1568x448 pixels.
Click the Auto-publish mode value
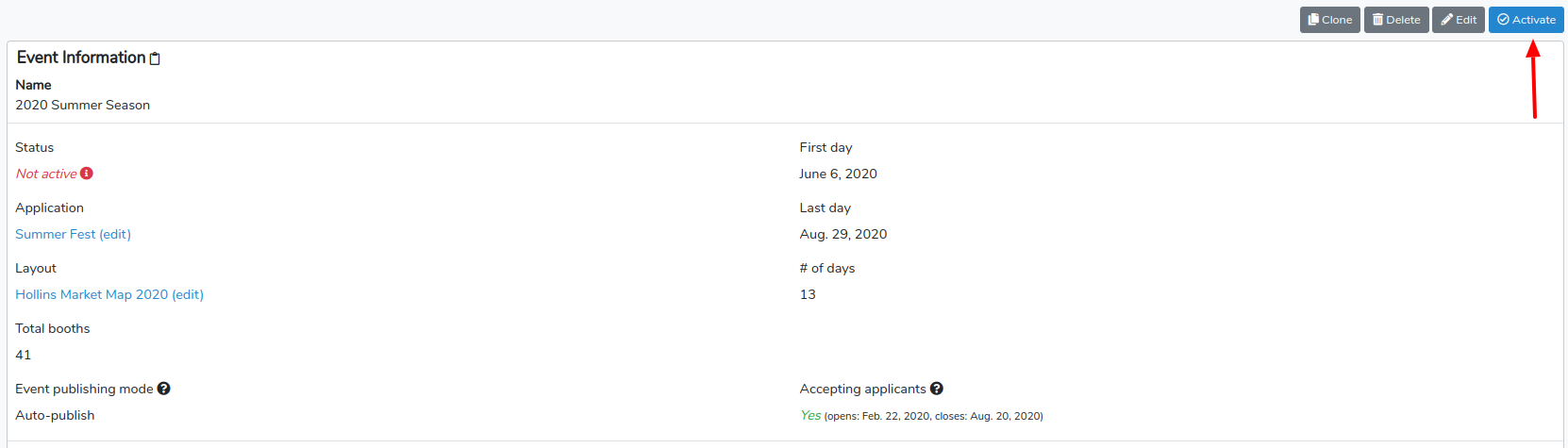pyautogui.click(x=55, y=415)
